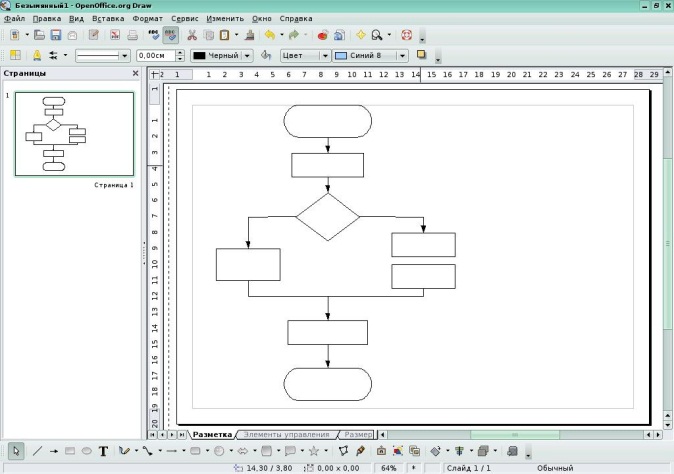Select the Line drawing tool
Viewport: 674px width, 474px height.
tap(37, 451)
